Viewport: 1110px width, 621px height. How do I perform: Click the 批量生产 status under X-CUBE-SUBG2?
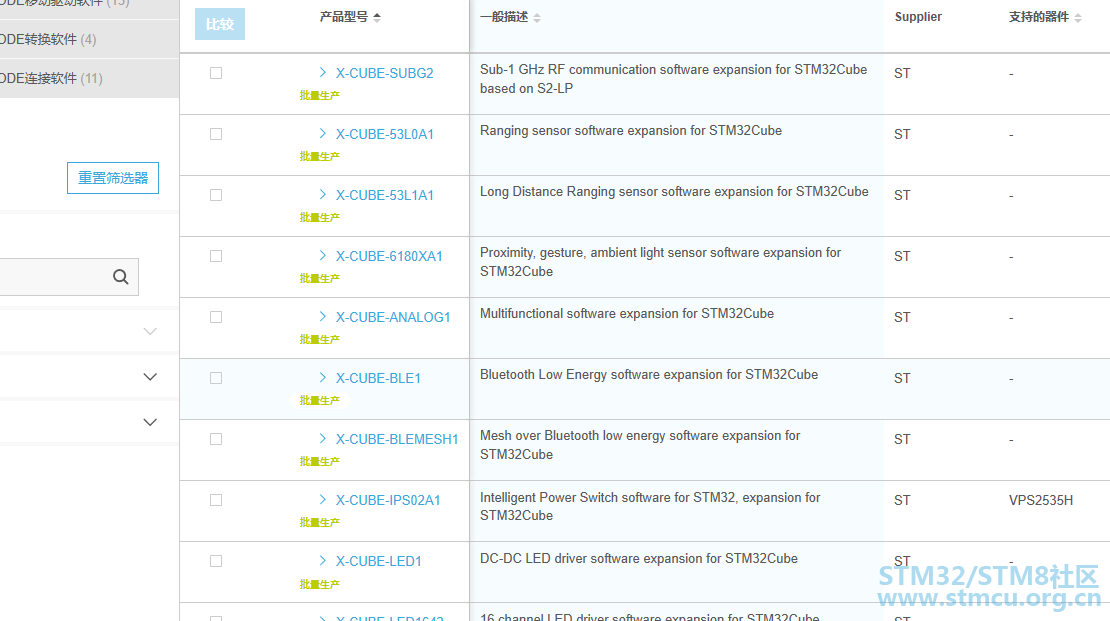319,95
